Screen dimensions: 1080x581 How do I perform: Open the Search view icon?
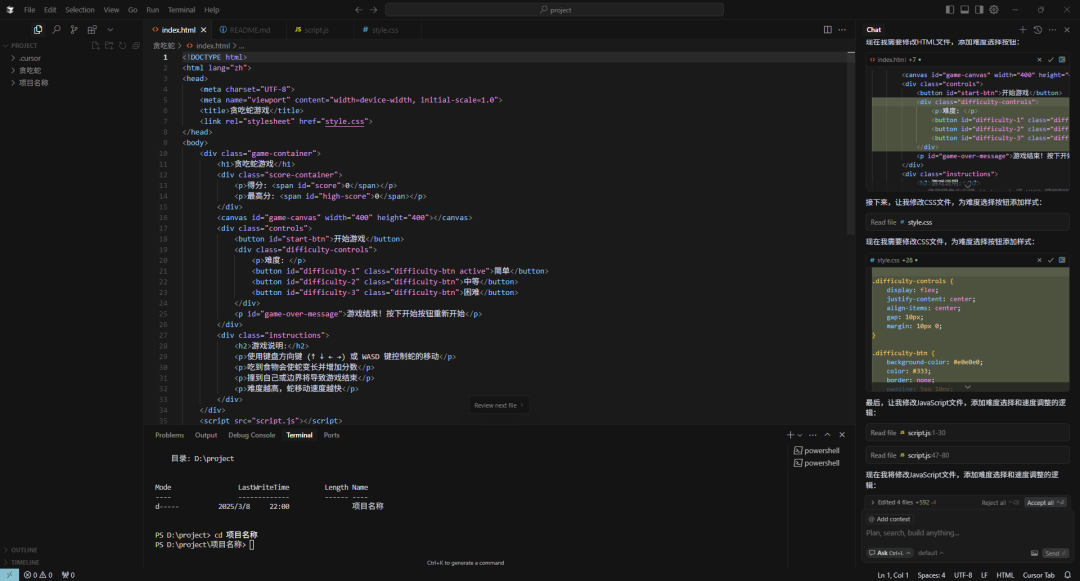[x=56, y=30]
